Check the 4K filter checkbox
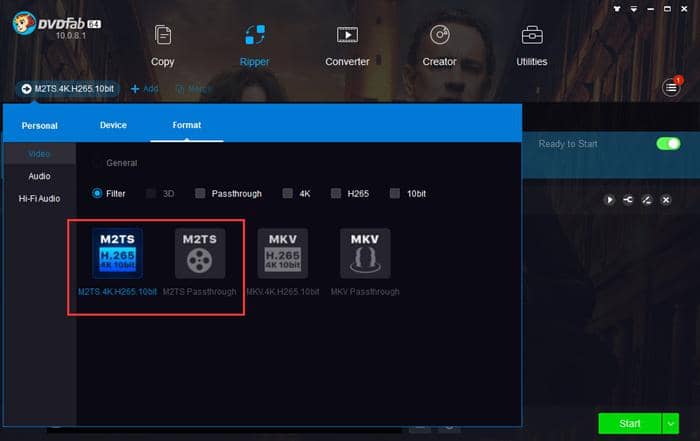 [x=288, y=193]
